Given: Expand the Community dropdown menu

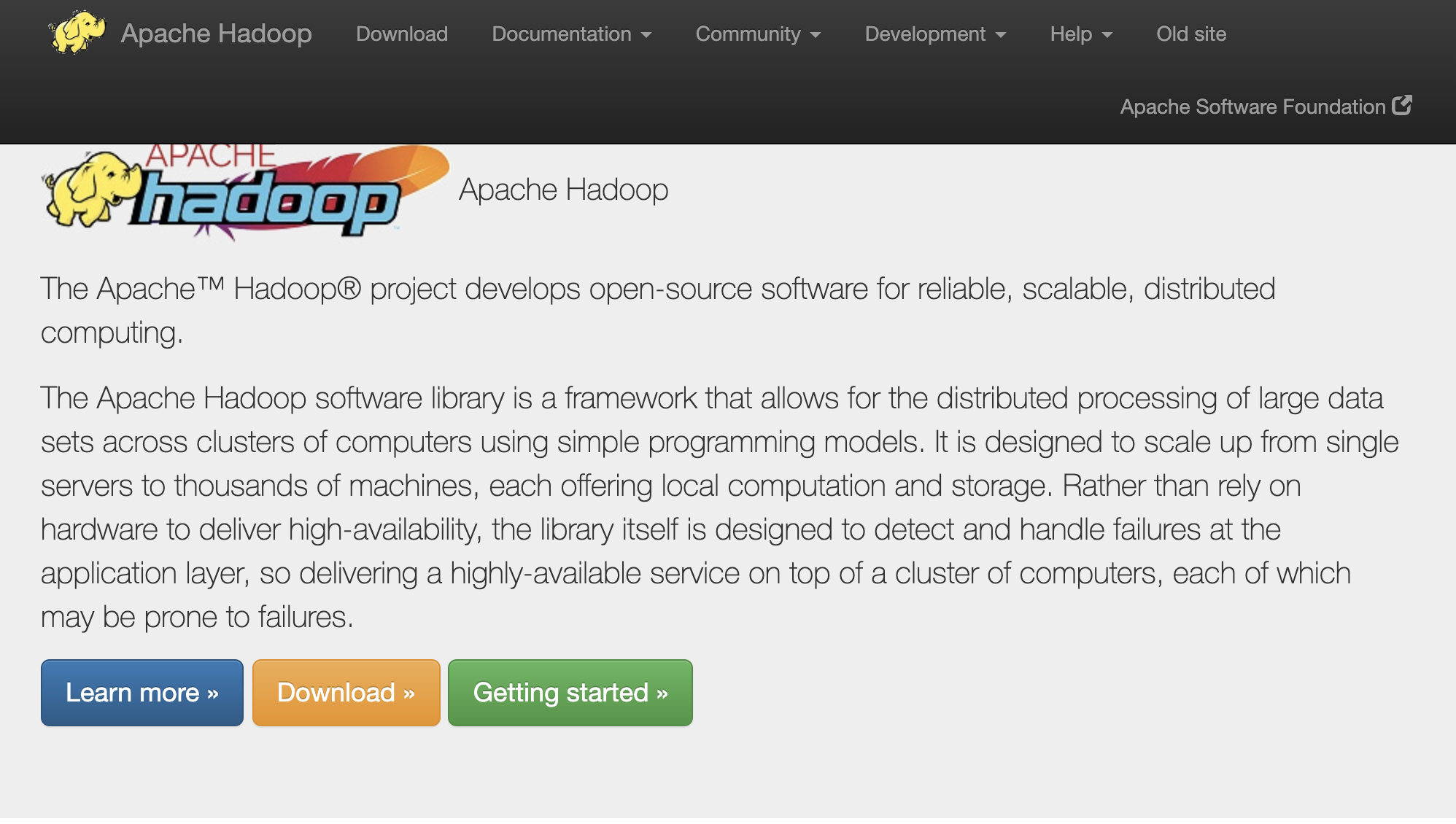Looking at the screenshot, I should click(758, 34).
